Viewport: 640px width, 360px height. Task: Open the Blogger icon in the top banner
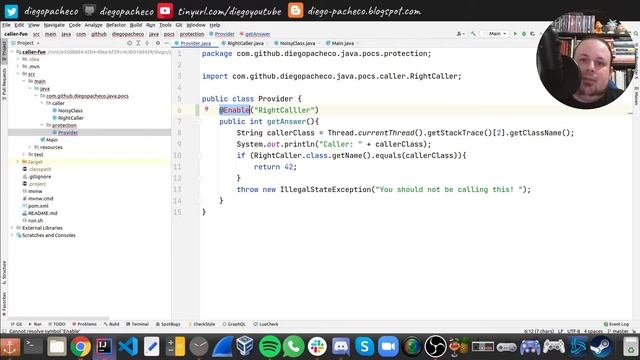pos(296,11)
